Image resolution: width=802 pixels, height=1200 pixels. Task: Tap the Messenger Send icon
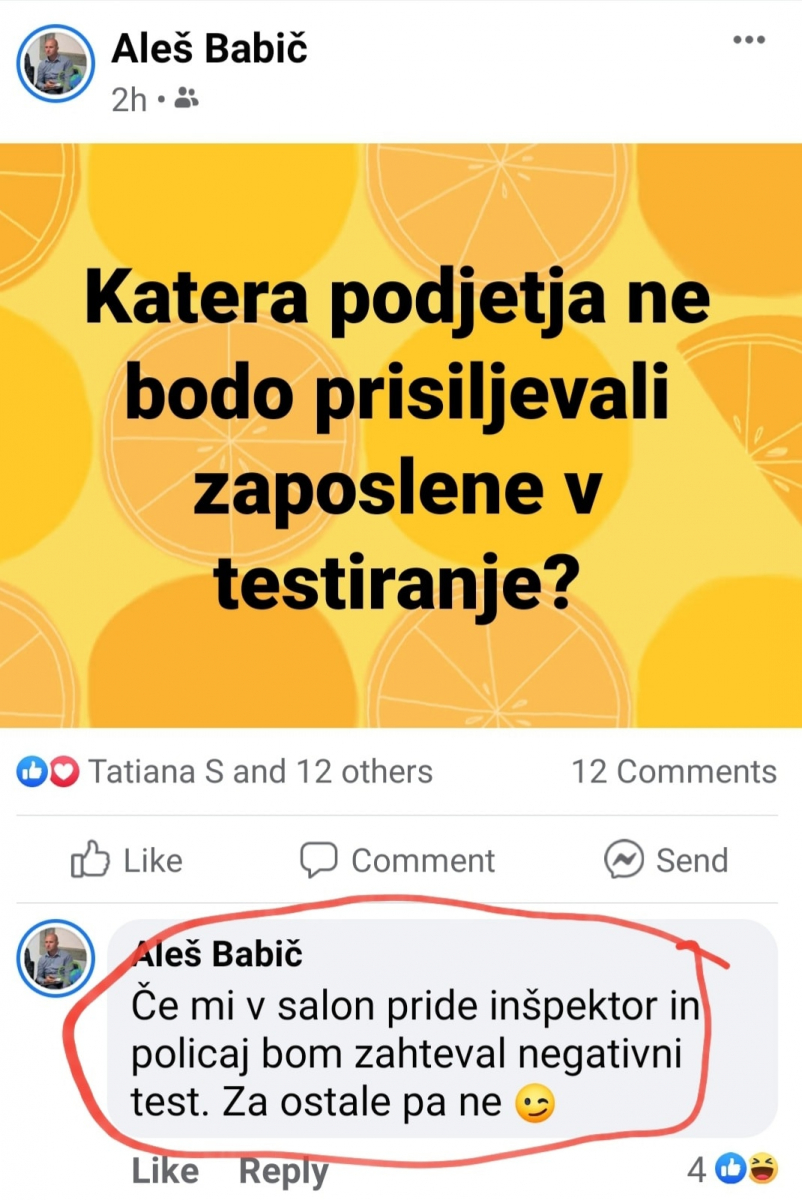click(x=623, y=860)
